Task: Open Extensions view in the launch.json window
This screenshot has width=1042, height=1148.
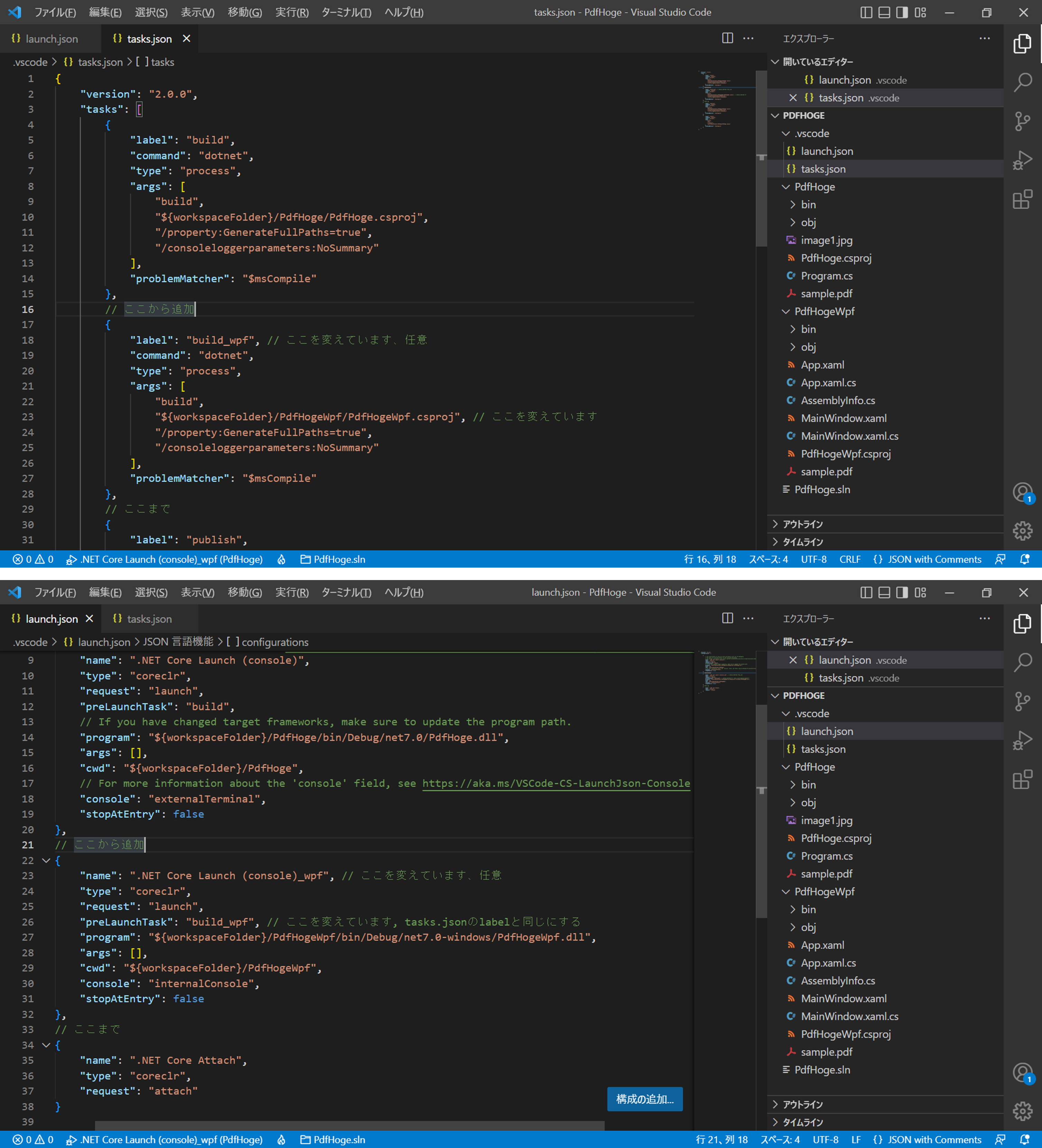Action: [1023, 779]
